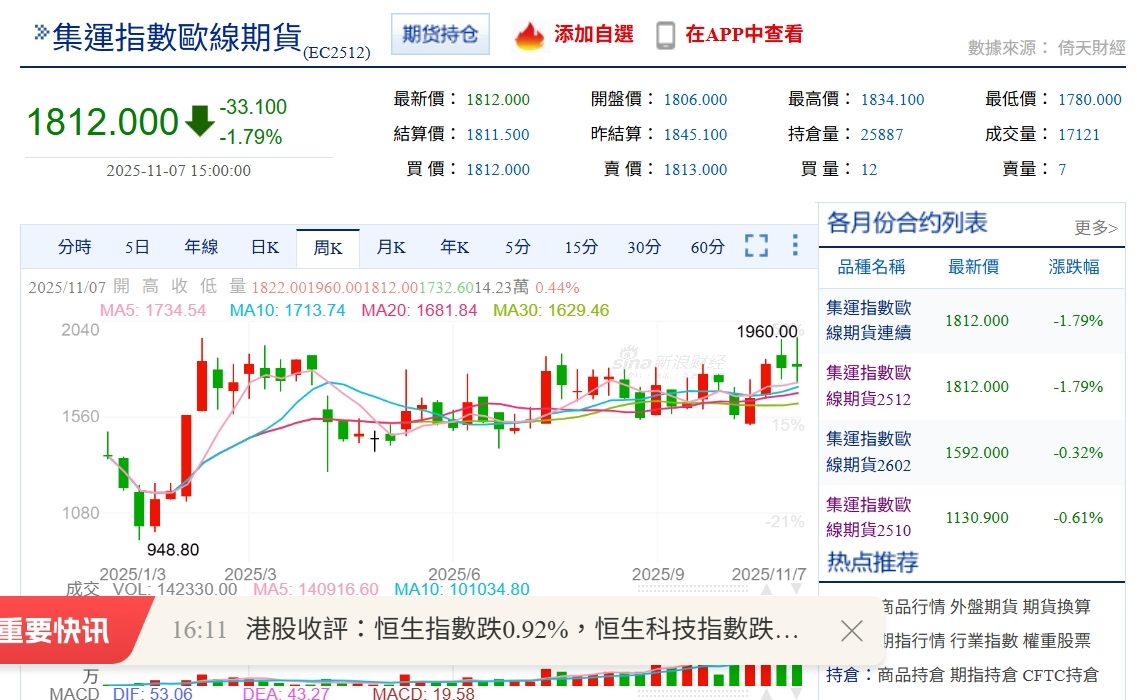The image size is (1137, 700).
Task: Select the 年線 chart tab
Action: (x=201, y=247)
